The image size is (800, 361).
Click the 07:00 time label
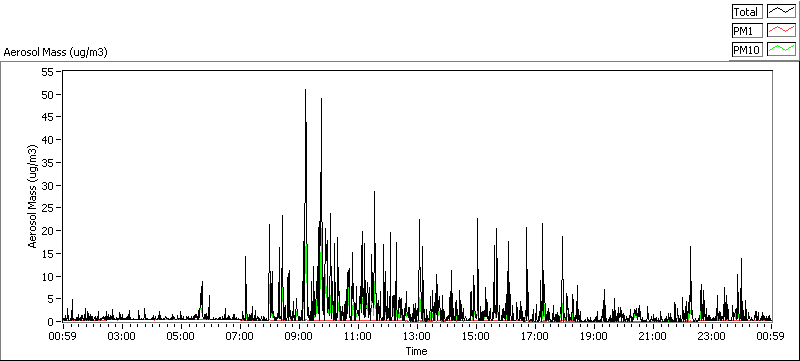pos(239,337)
